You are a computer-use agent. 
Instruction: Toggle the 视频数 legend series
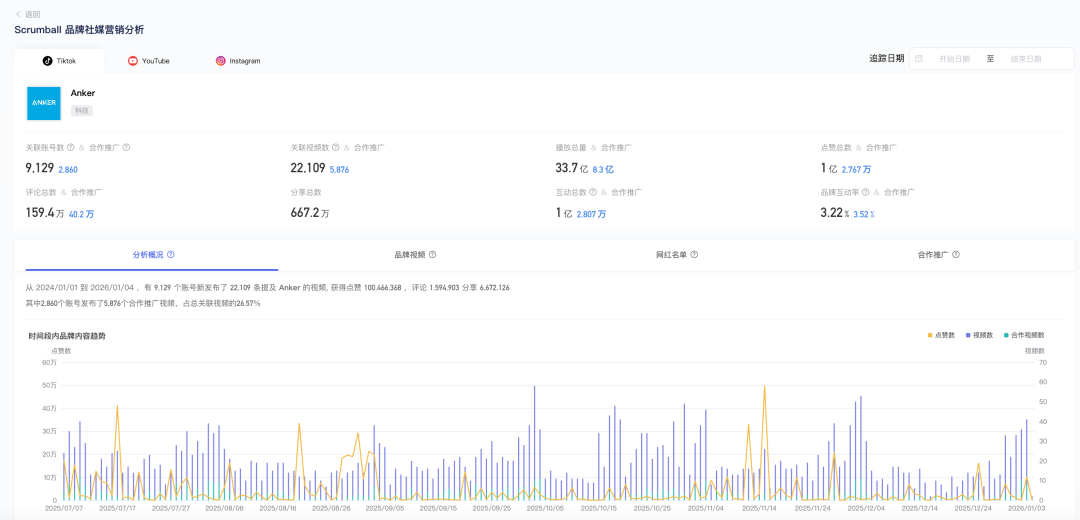point(980,335)
